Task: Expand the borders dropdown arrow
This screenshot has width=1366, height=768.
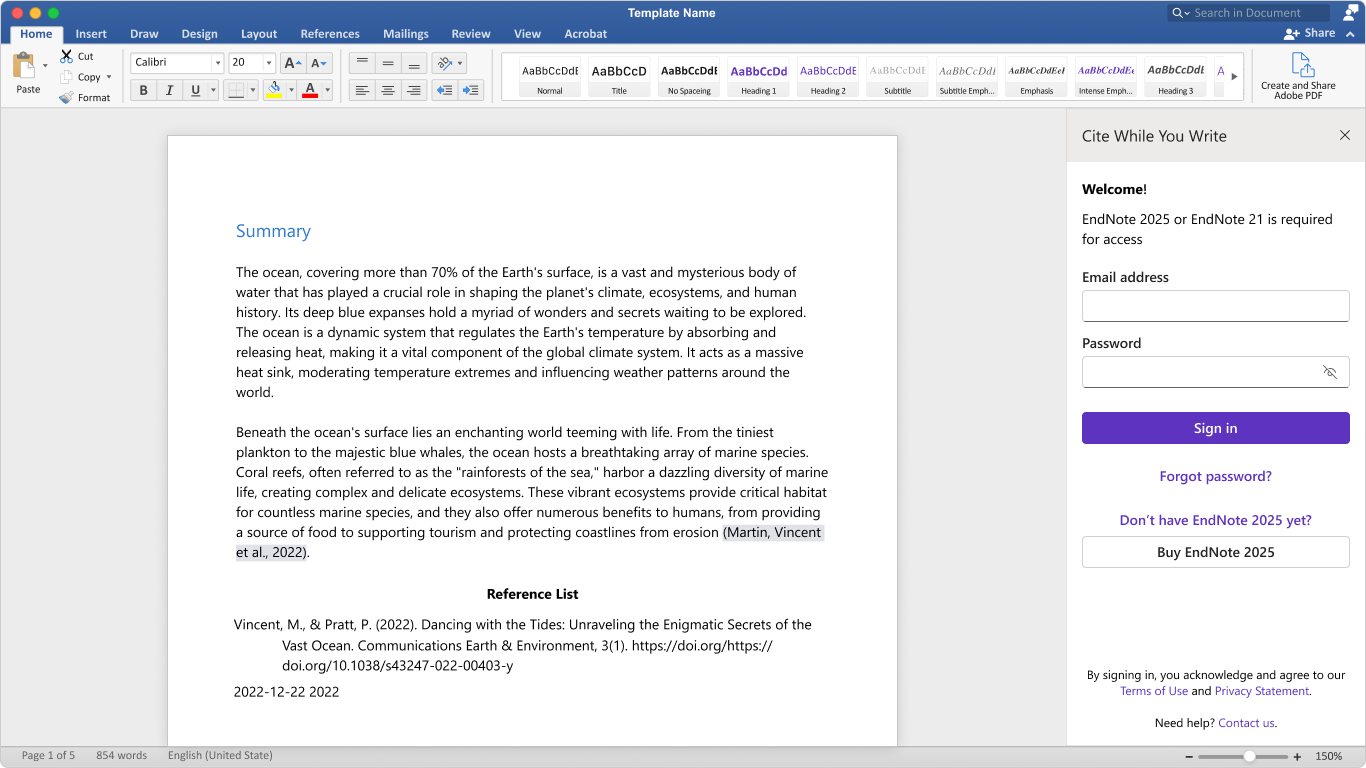Action: pos(253,90)
